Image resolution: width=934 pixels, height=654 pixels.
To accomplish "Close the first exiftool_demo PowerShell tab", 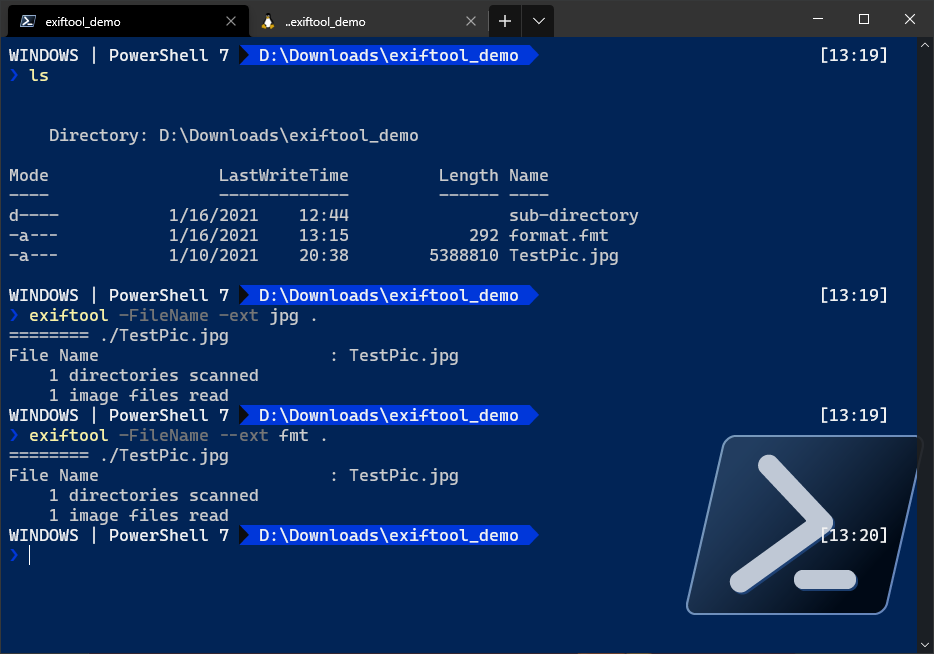I will (231, 21).
